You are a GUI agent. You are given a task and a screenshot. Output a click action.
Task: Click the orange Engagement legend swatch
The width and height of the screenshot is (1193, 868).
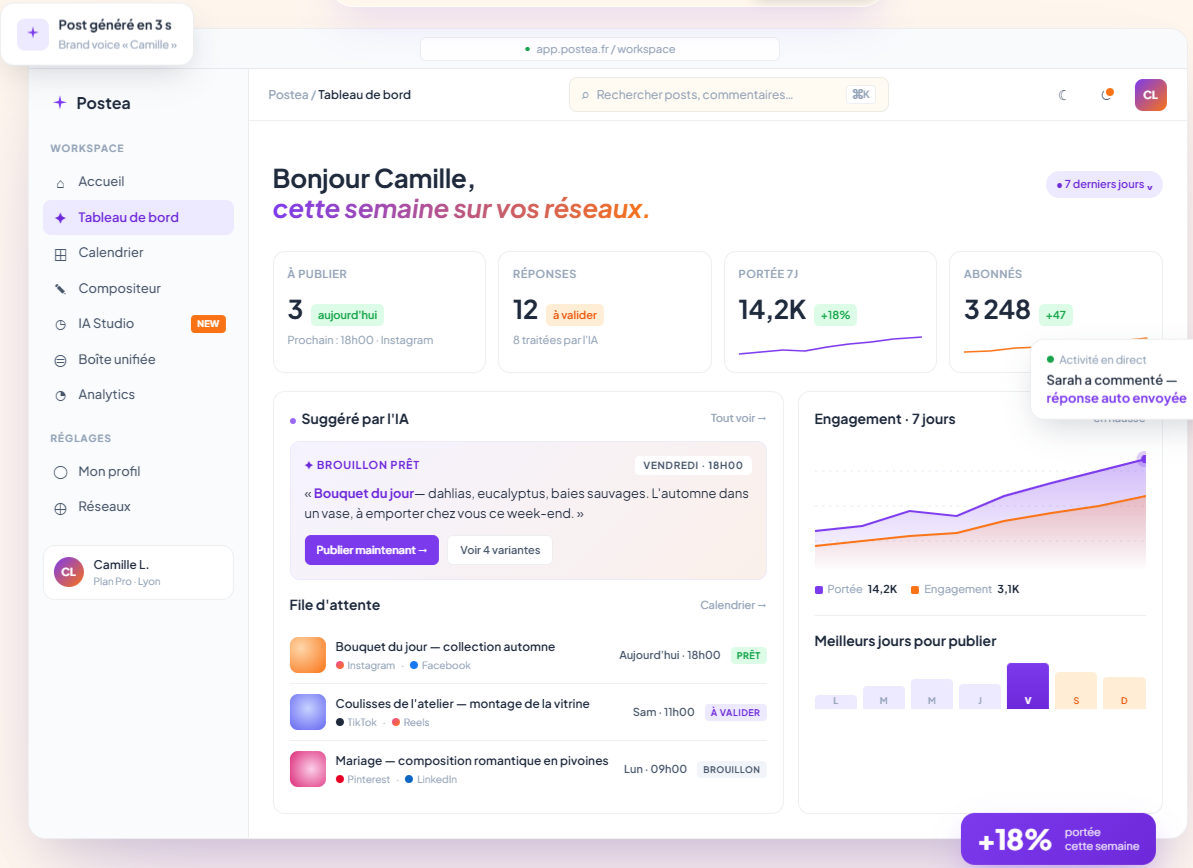pos(915,590)
